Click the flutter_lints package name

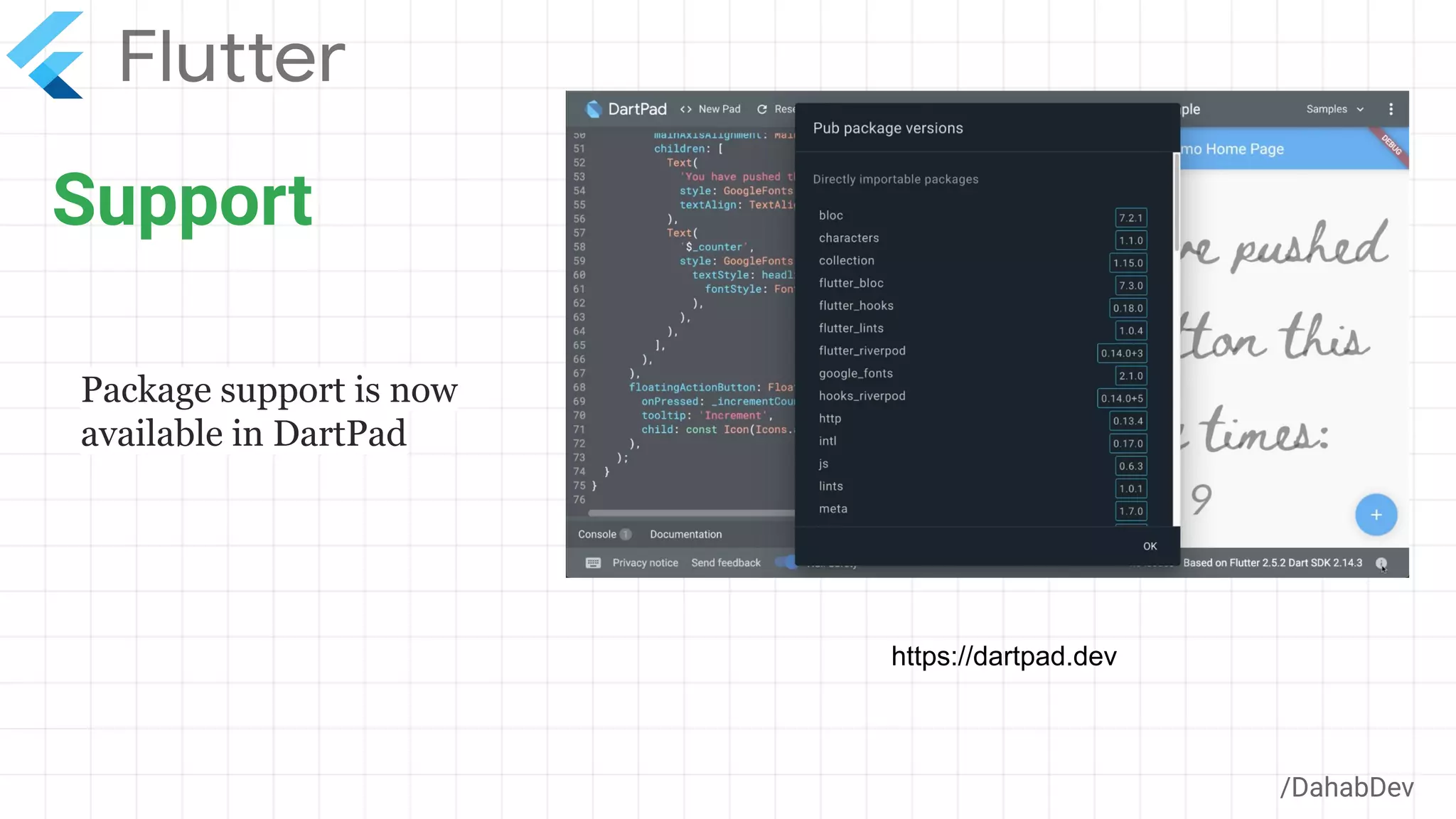(851, 328)
